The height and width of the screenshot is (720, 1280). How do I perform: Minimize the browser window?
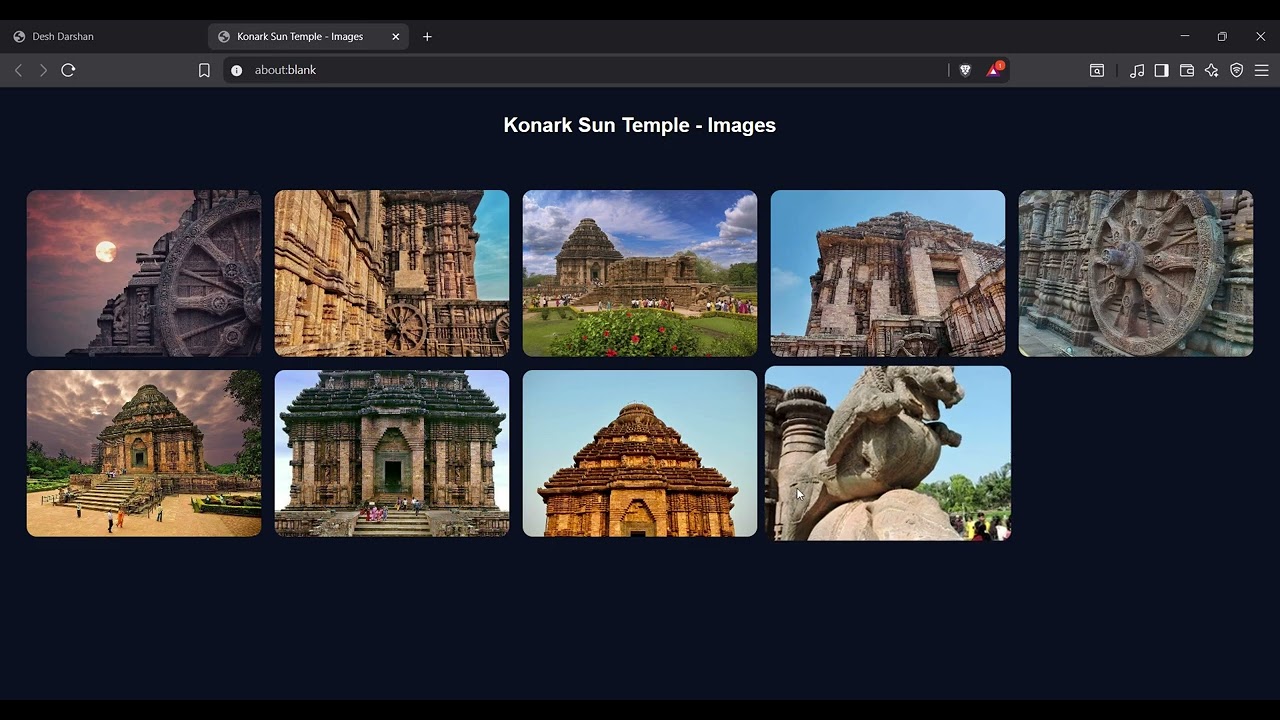click(x=1185, y=36)
